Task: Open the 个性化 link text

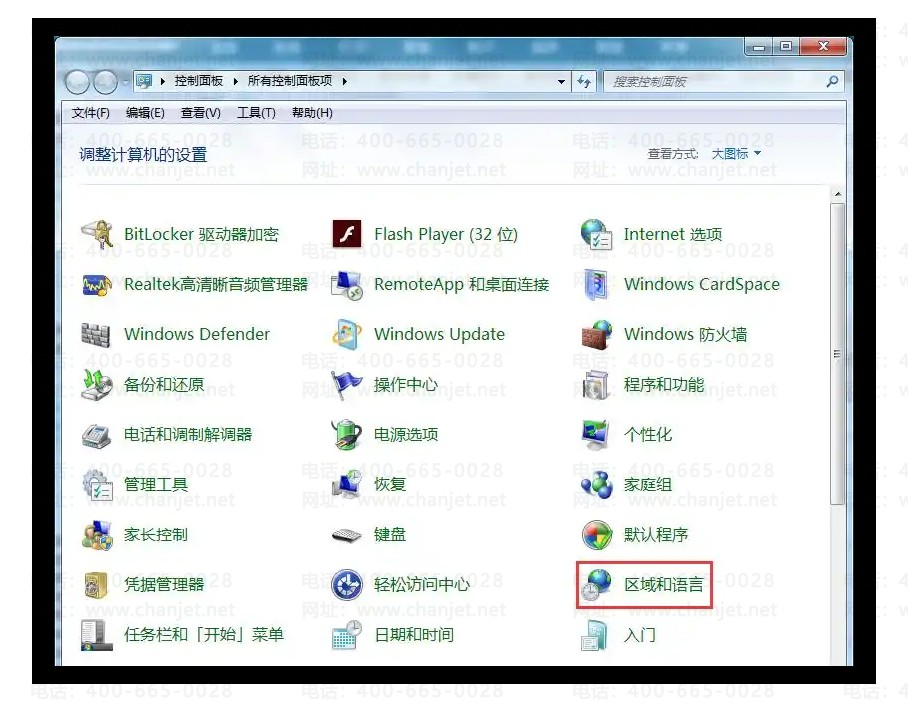Action: (648, 434)
